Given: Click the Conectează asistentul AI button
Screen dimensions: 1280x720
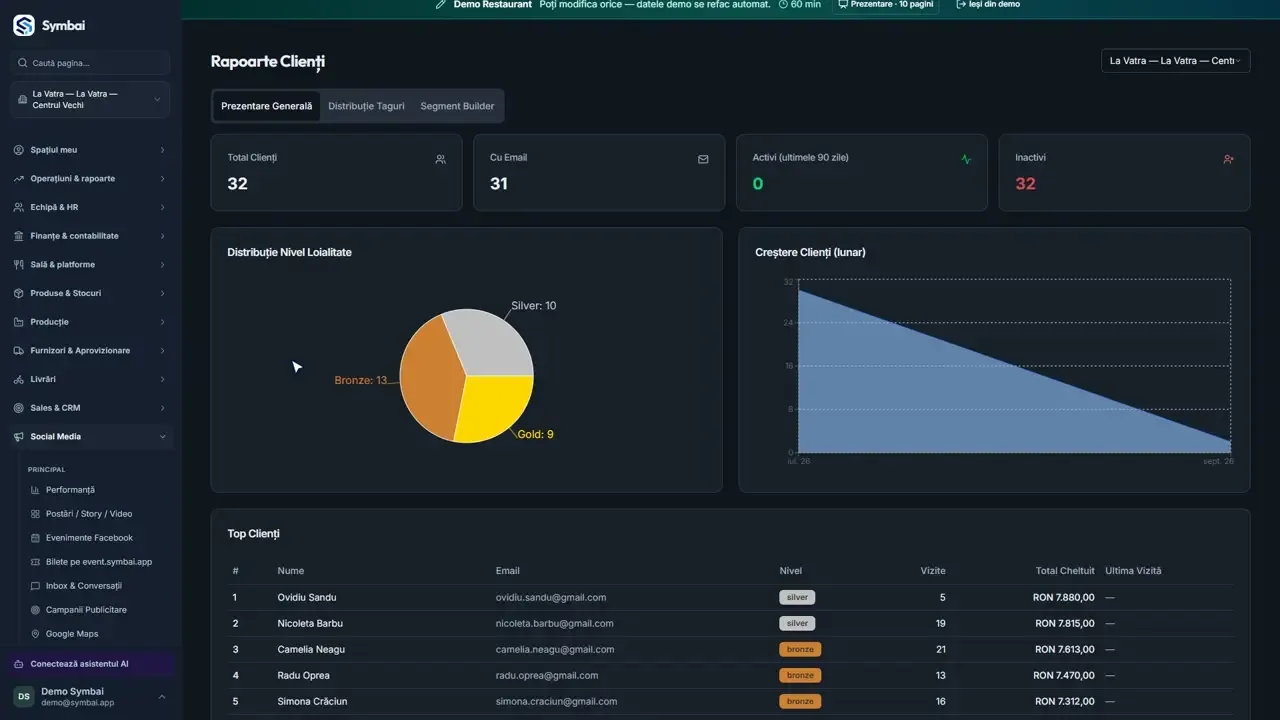Looking at the screenshot, I should point(90,664).
